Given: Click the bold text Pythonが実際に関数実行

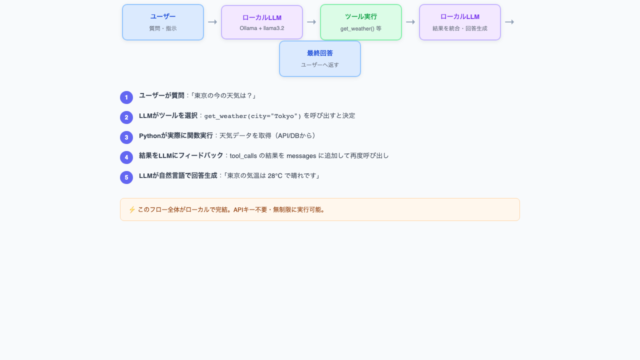Looking at the screenshot, I should [176, 136].
